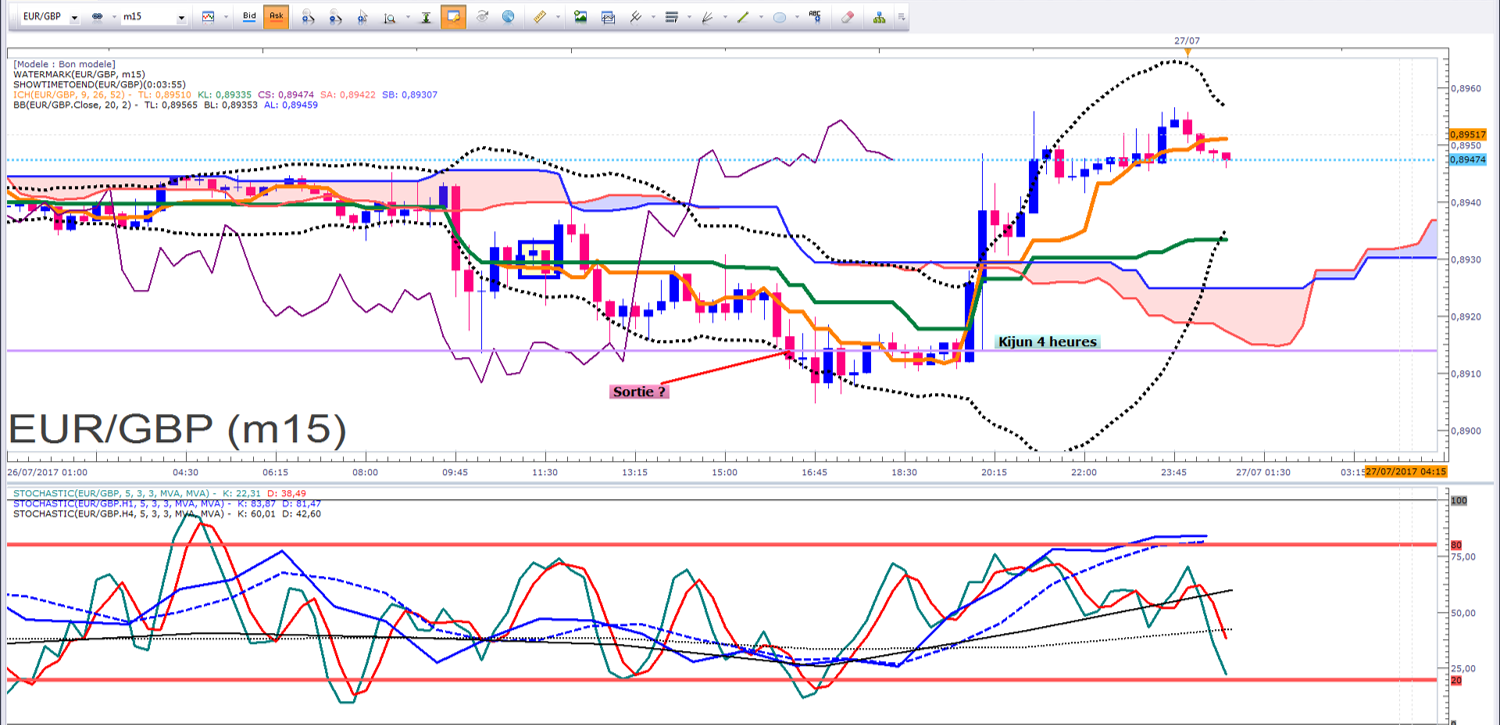This screenshot has height=725, width=1500.
Task: Select the STOCHASTIC(EUR/GBP.H1) indicator label
Action: (119, 503)
